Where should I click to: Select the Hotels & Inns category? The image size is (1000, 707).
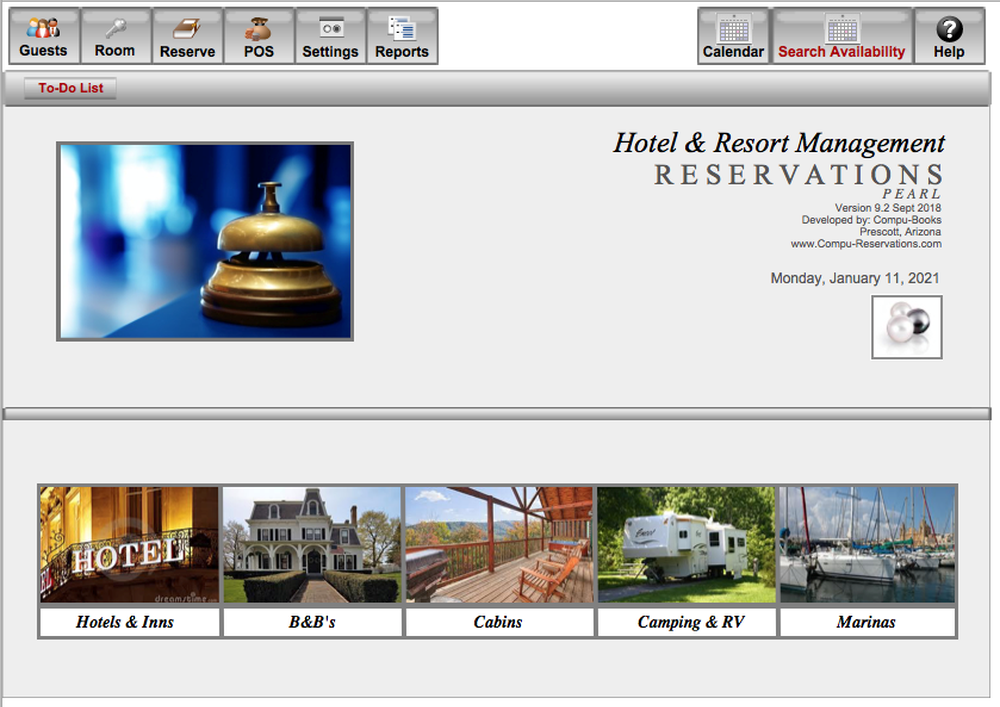[x=127, y=622]
